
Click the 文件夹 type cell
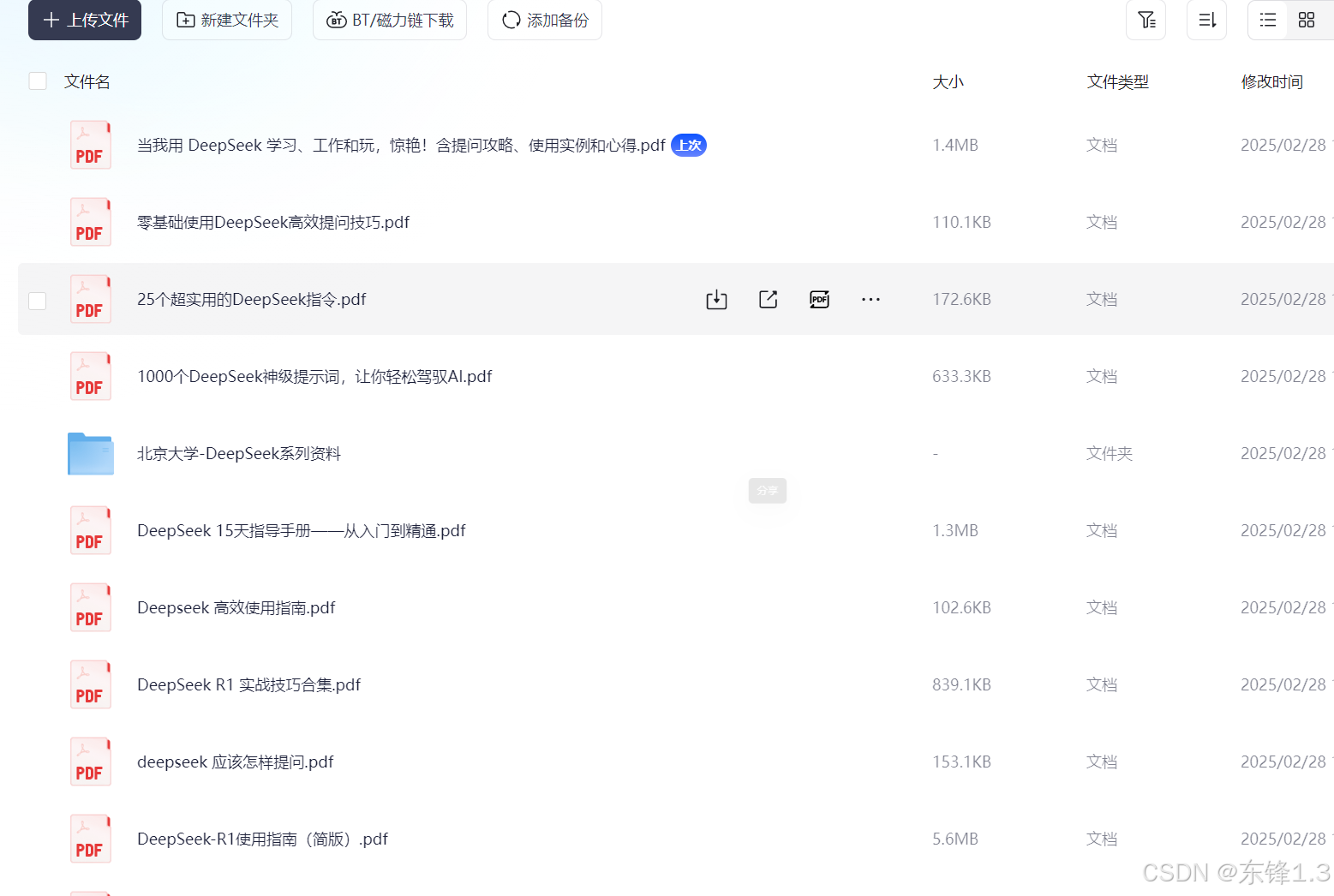coord(1110,453)
